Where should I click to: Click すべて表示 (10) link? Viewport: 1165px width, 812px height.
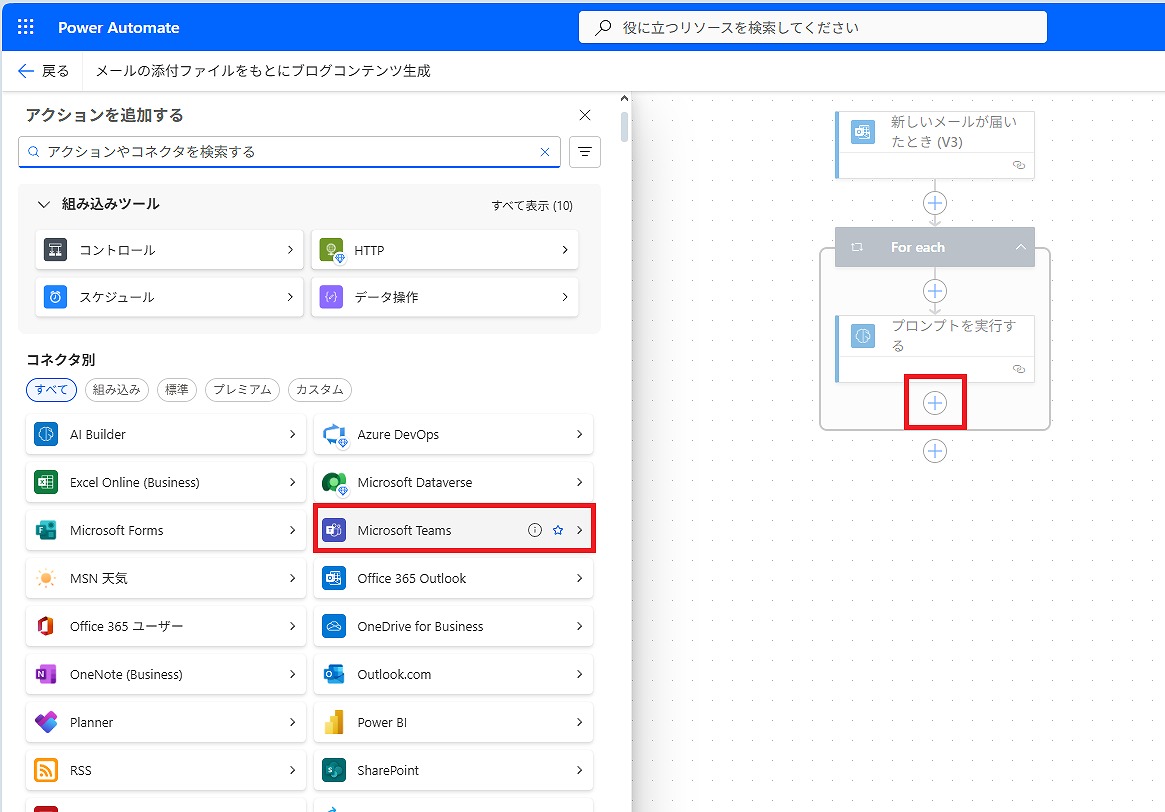pyautogui.click(x=532, y=205)
